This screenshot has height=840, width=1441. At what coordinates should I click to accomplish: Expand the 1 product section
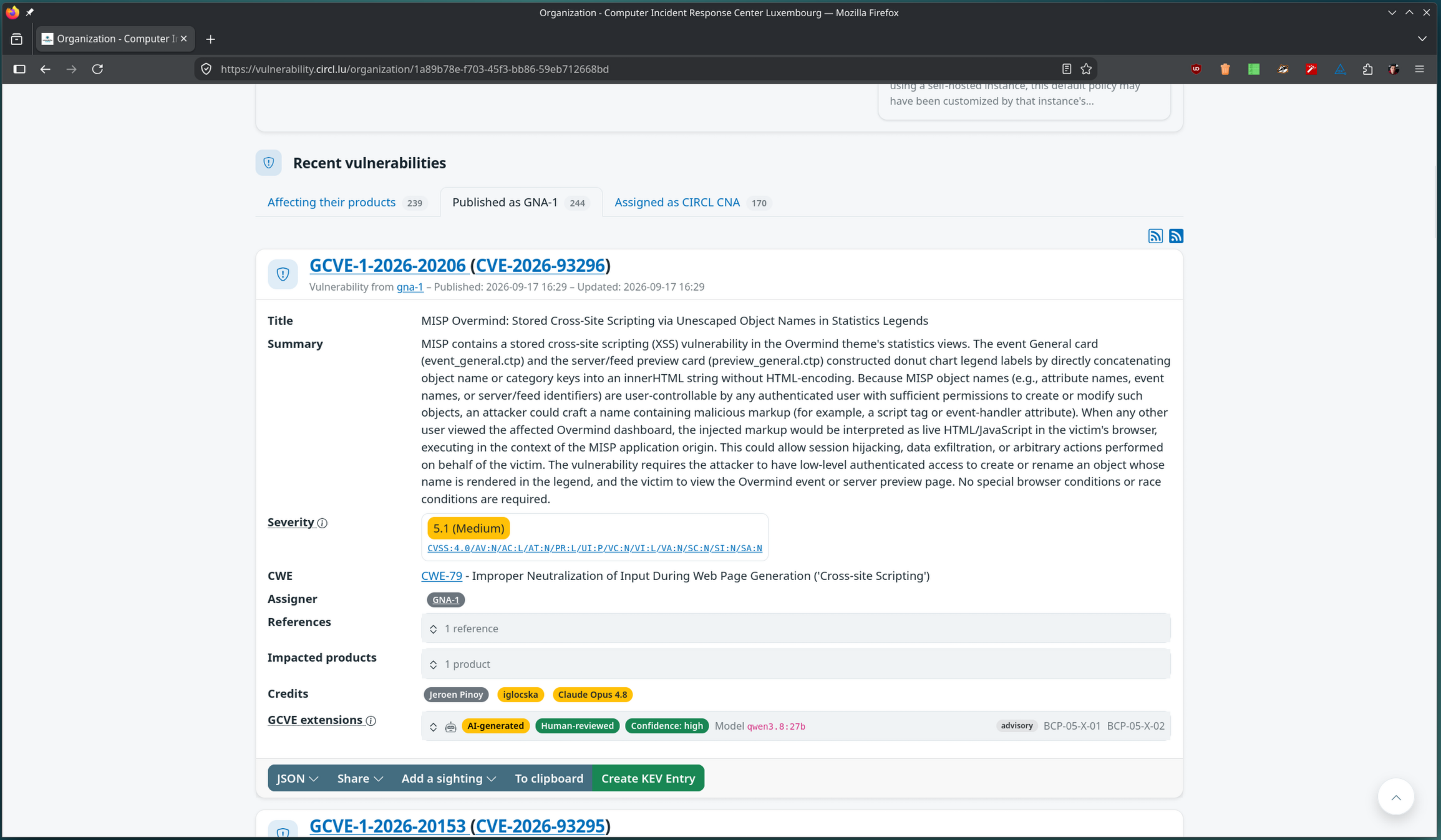pyautogui.click(x=795, y=664)
